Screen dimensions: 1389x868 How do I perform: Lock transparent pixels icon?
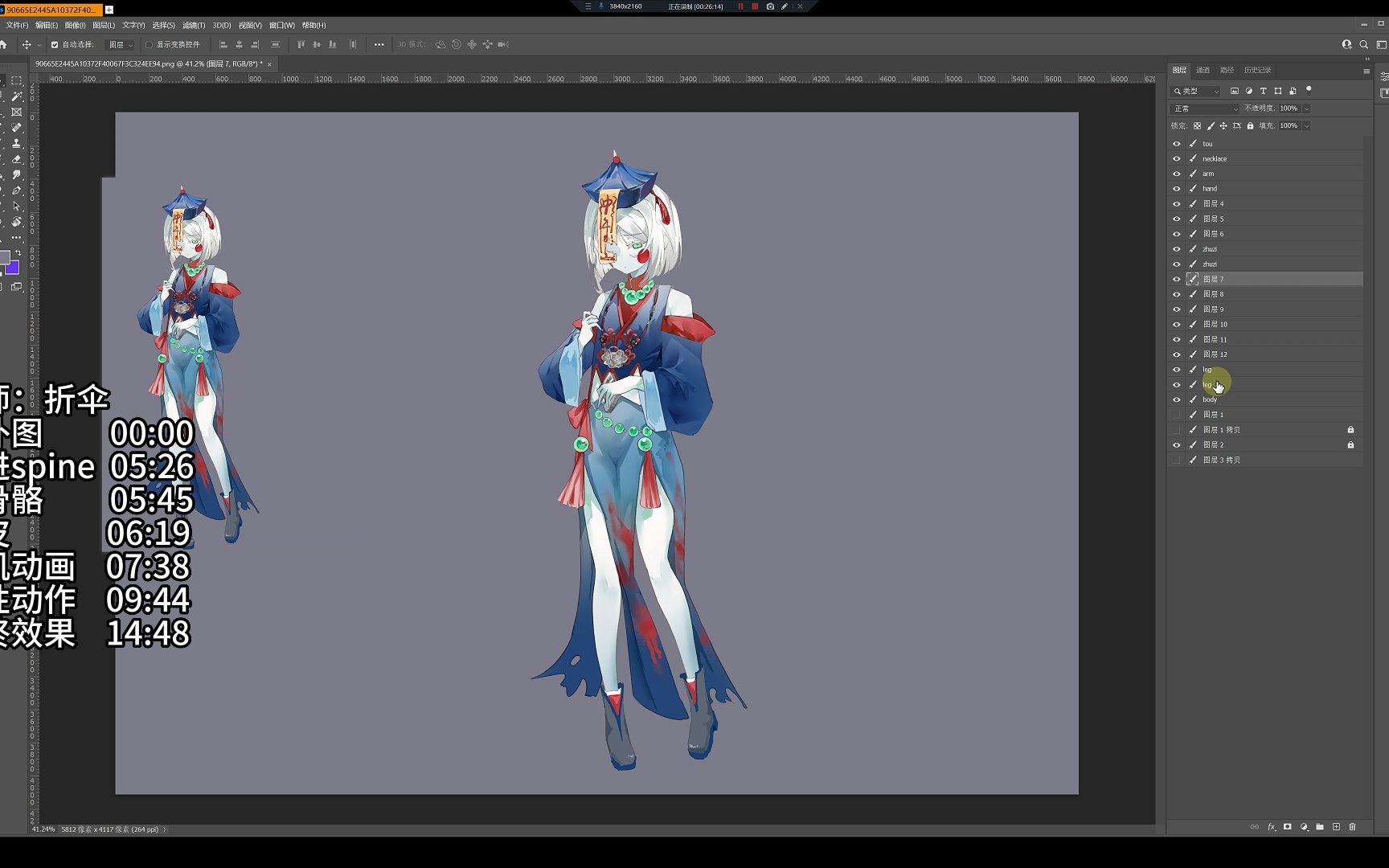(1197, 126)
